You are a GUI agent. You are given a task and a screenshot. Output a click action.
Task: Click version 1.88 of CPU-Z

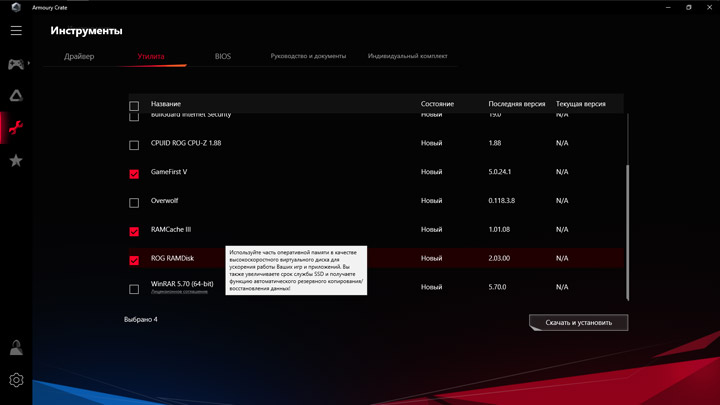coord(495,143)
